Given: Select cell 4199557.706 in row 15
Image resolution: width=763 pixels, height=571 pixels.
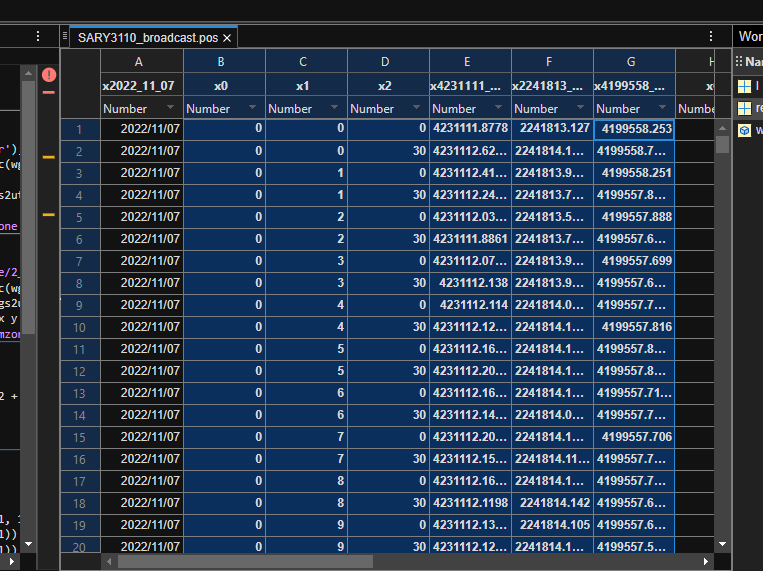Looking at the screenshot, I should click(634, 437).
